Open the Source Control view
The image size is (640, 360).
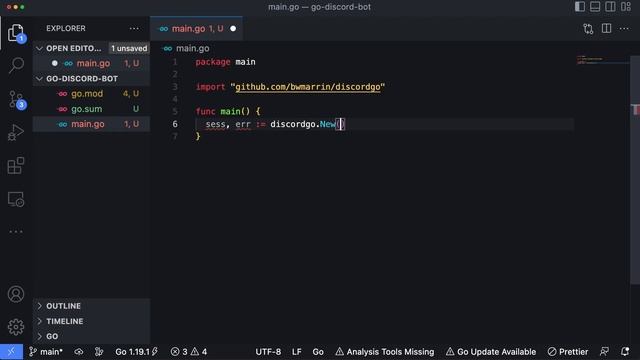(x=16, y=99)
